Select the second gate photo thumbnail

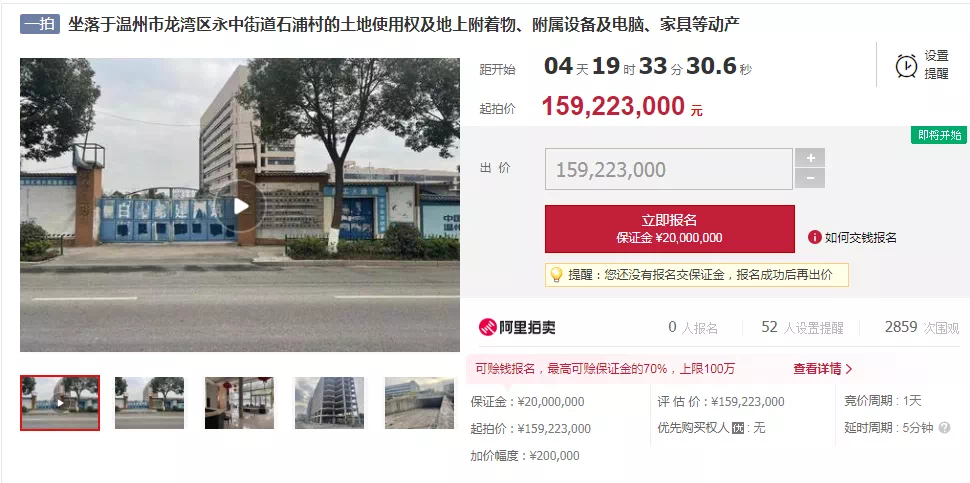pos(149,403)
